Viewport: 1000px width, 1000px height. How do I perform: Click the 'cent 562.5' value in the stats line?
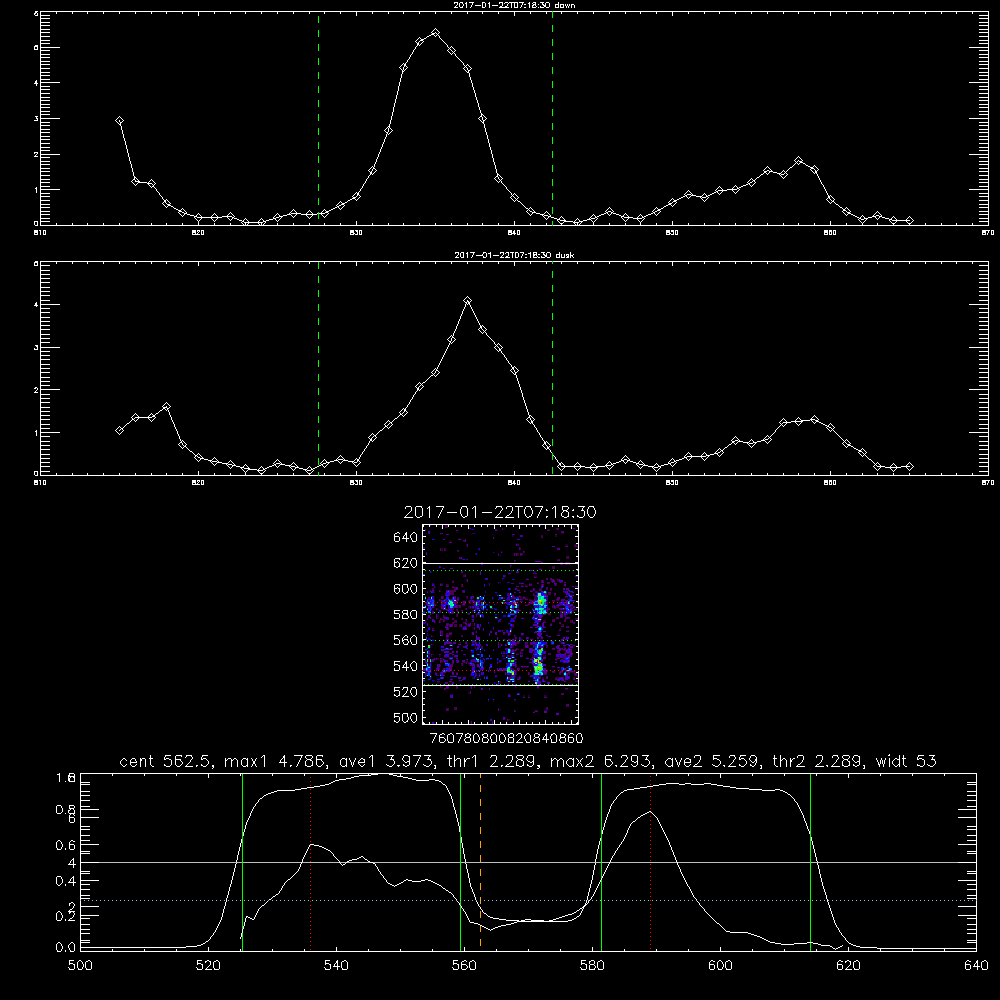(166, 761)
